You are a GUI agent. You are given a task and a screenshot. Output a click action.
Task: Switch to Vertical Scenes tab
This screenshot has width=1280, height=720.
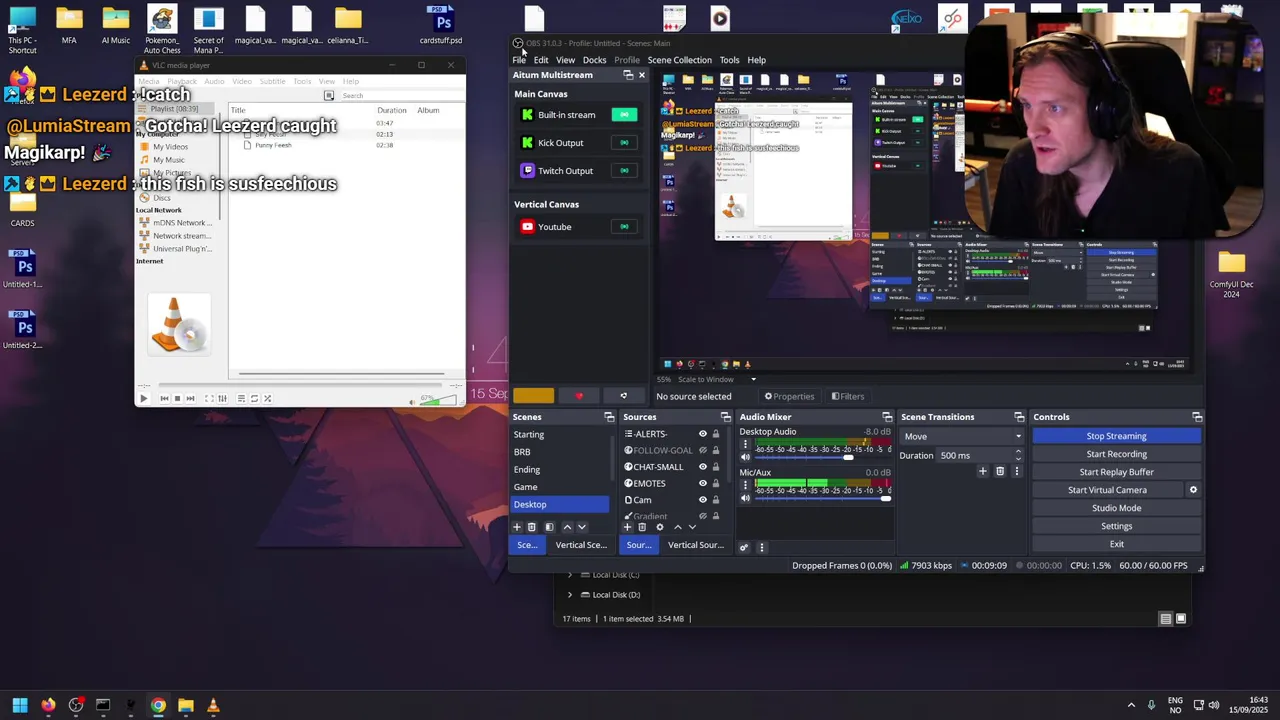coord(581,545)
